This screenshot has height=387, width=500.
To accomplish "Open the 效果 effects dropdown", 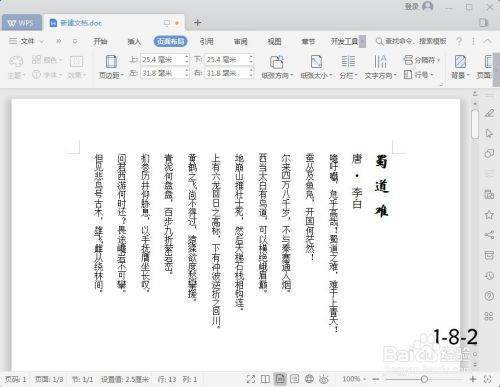I will click(x=77, y=67).
